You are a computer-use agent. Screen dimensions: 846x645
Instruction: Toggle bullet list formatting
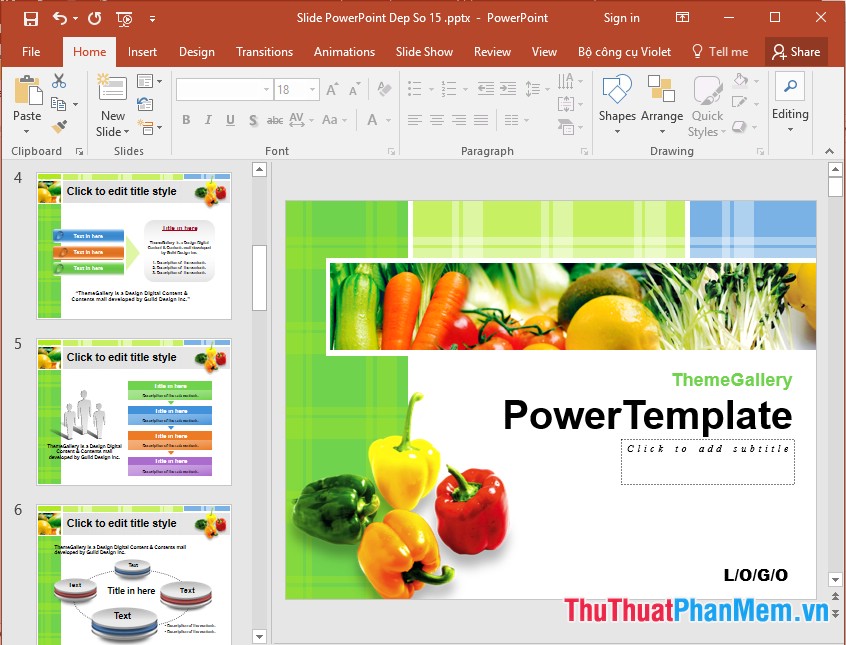(415, 87)
